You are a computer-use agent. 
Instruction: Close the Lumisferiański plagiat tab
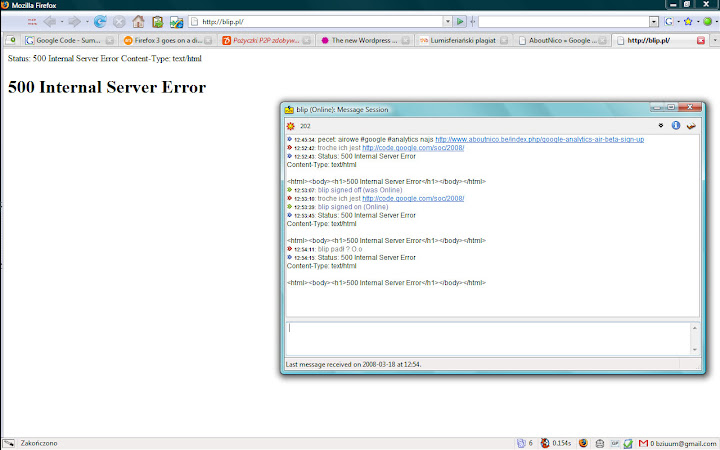click(504, 40)
